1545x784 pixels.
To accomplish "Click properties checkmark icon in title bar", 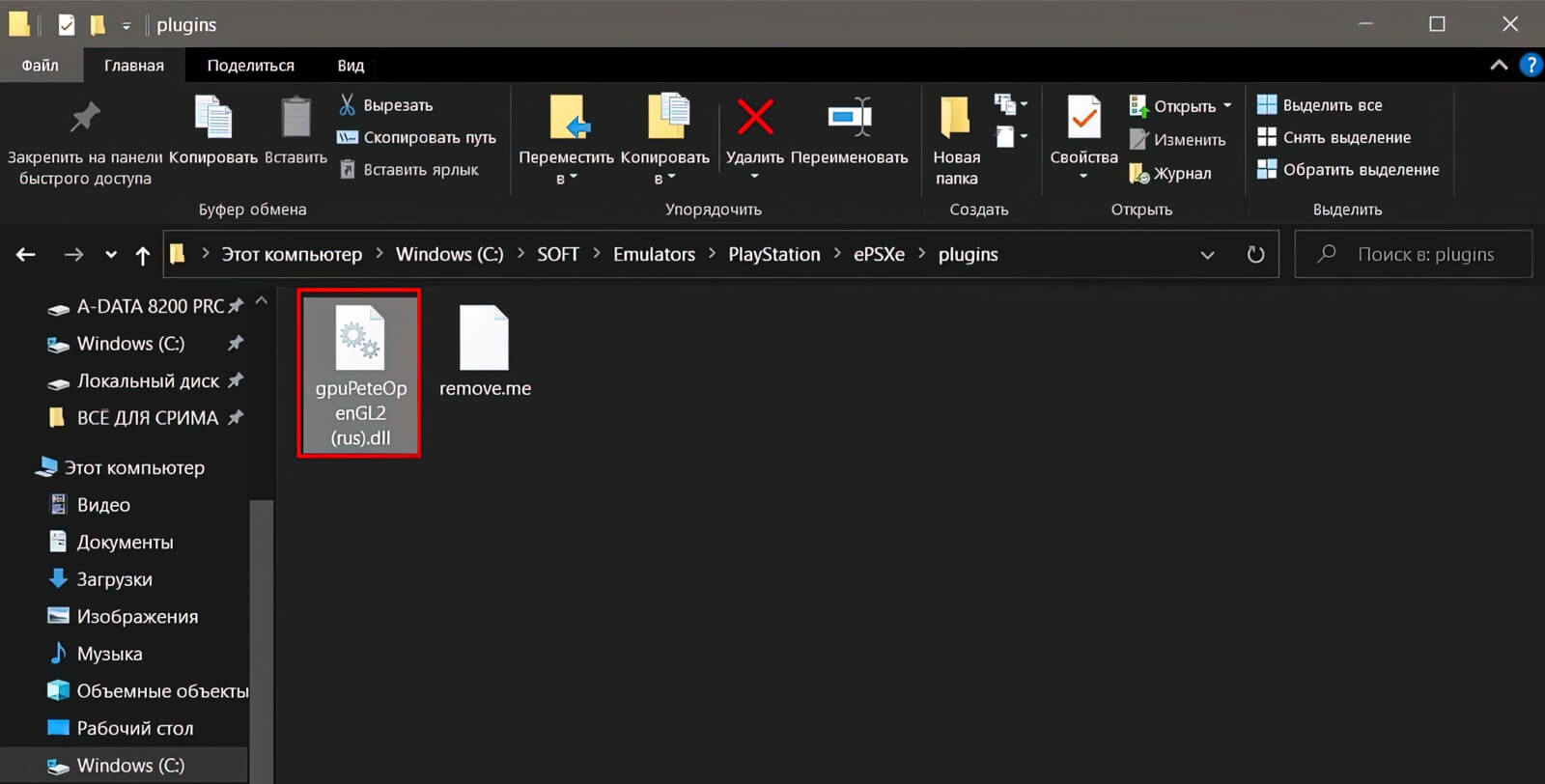I will point(66,24).
